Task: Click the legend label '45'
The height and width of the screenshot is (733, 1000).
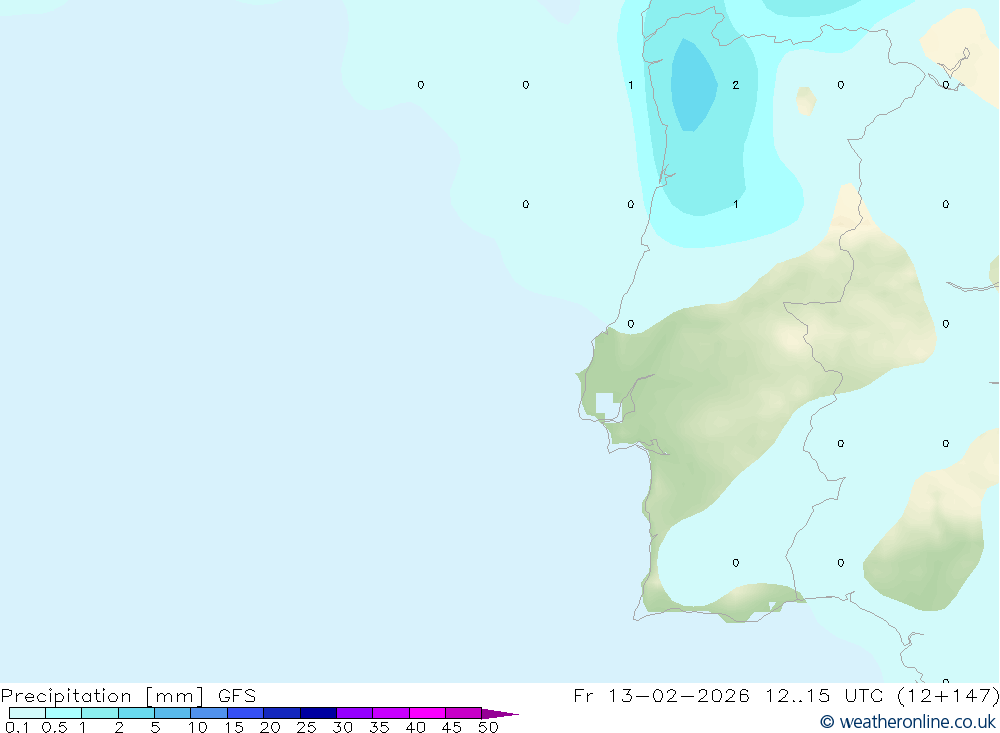Action: pyautogui.click(x=452, y=727)
